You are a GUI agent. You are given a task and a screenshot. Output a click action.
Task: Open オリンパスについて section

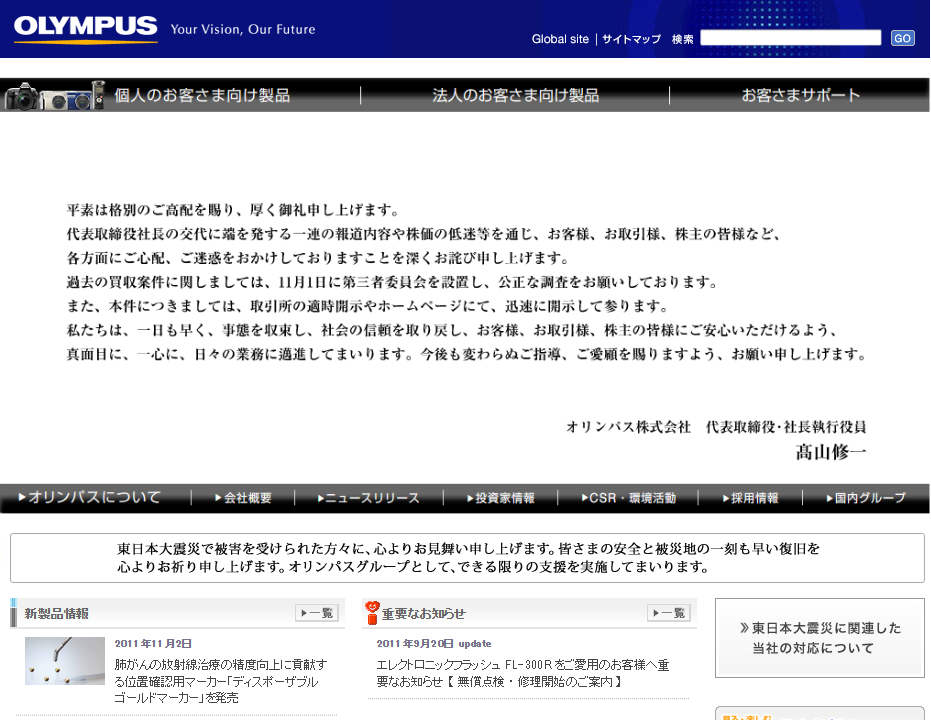[x=90, y=497]
